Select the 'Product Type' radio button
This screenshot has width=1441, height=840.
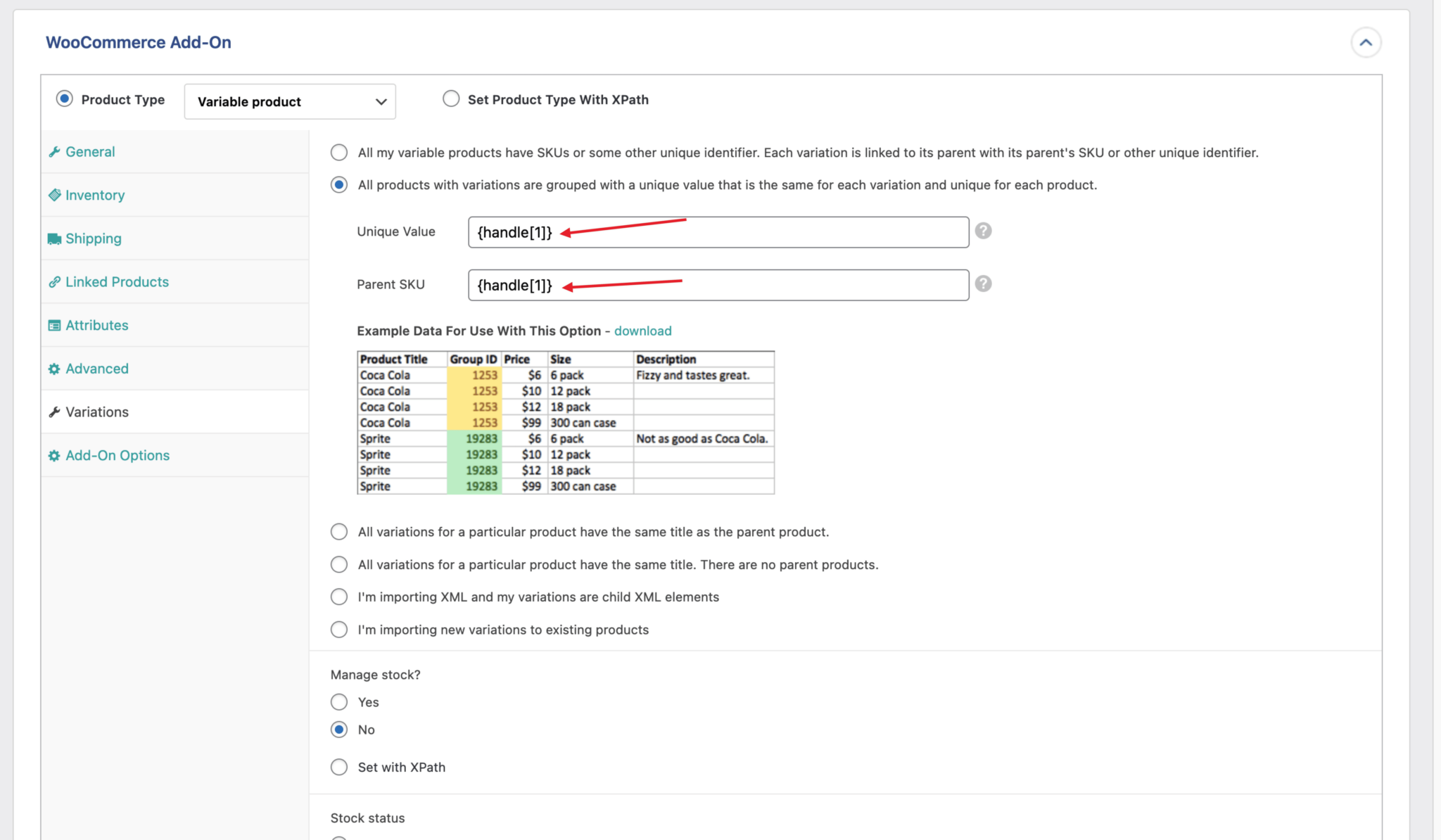65,98
